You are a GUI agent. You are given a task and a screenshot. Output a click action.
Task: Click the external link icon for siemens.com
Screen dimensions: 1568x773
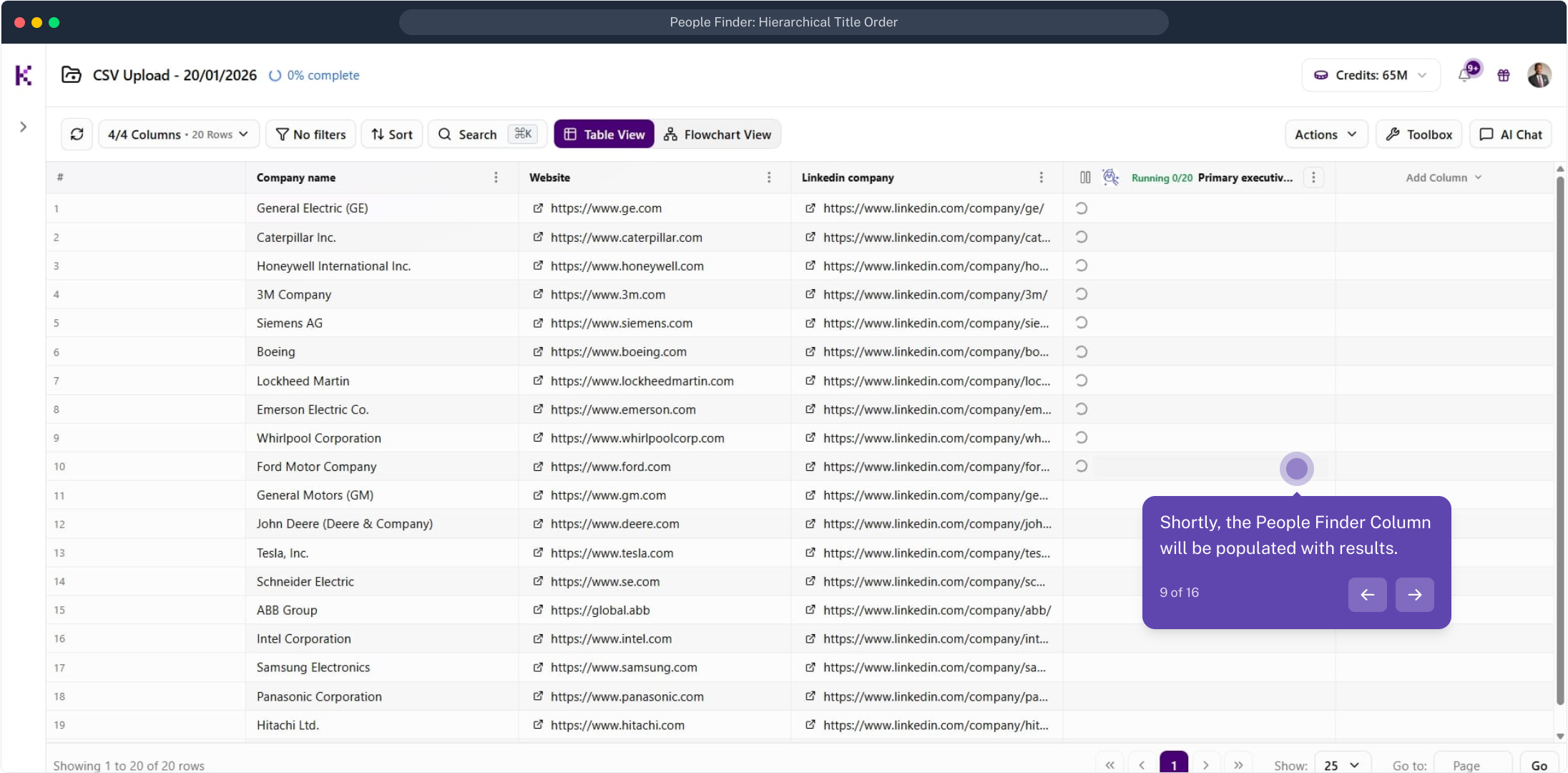pyautogui.click(x=538, y=323)
